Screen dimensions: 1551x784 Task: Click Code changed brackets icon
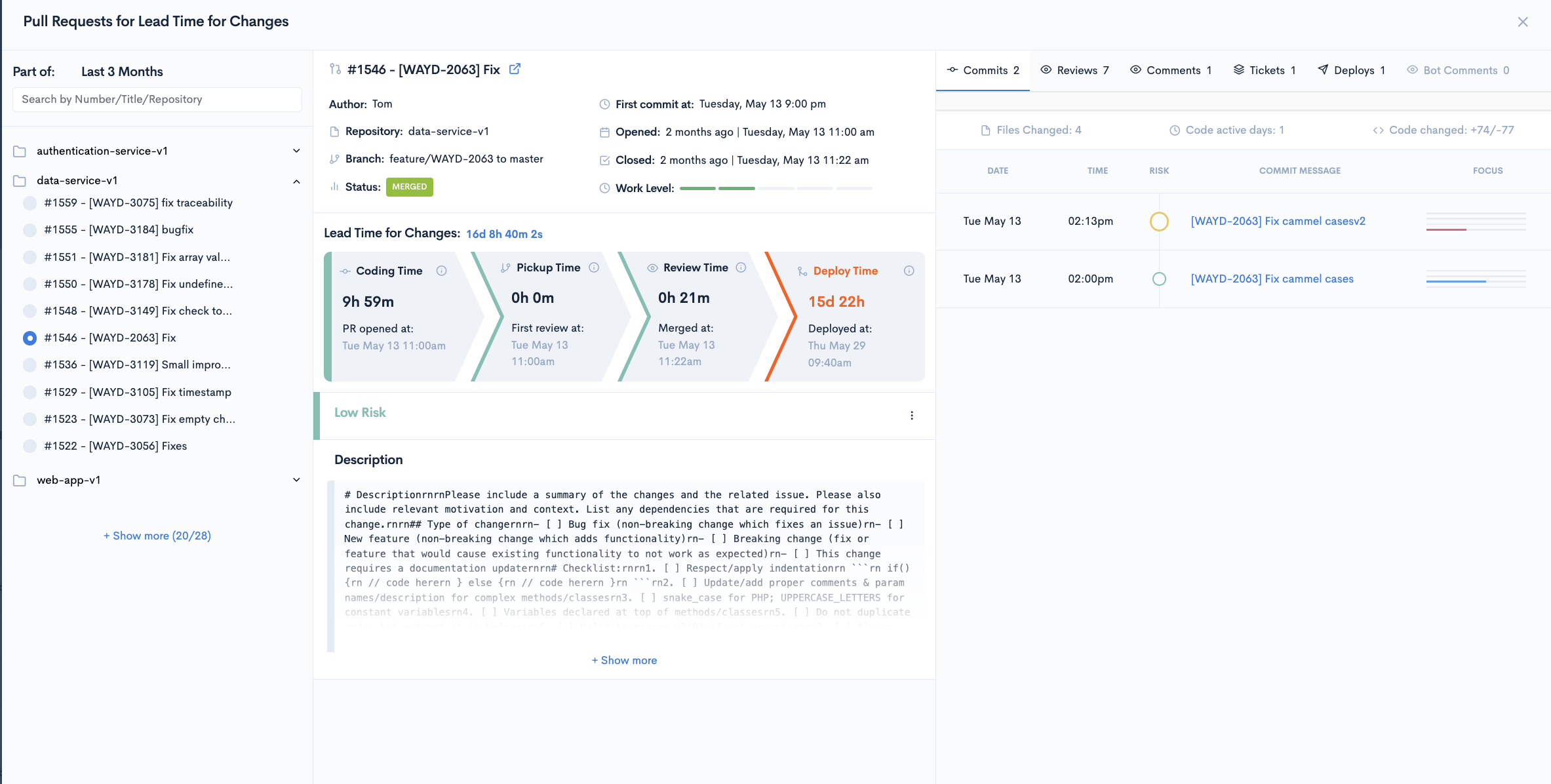(1378, 130)
